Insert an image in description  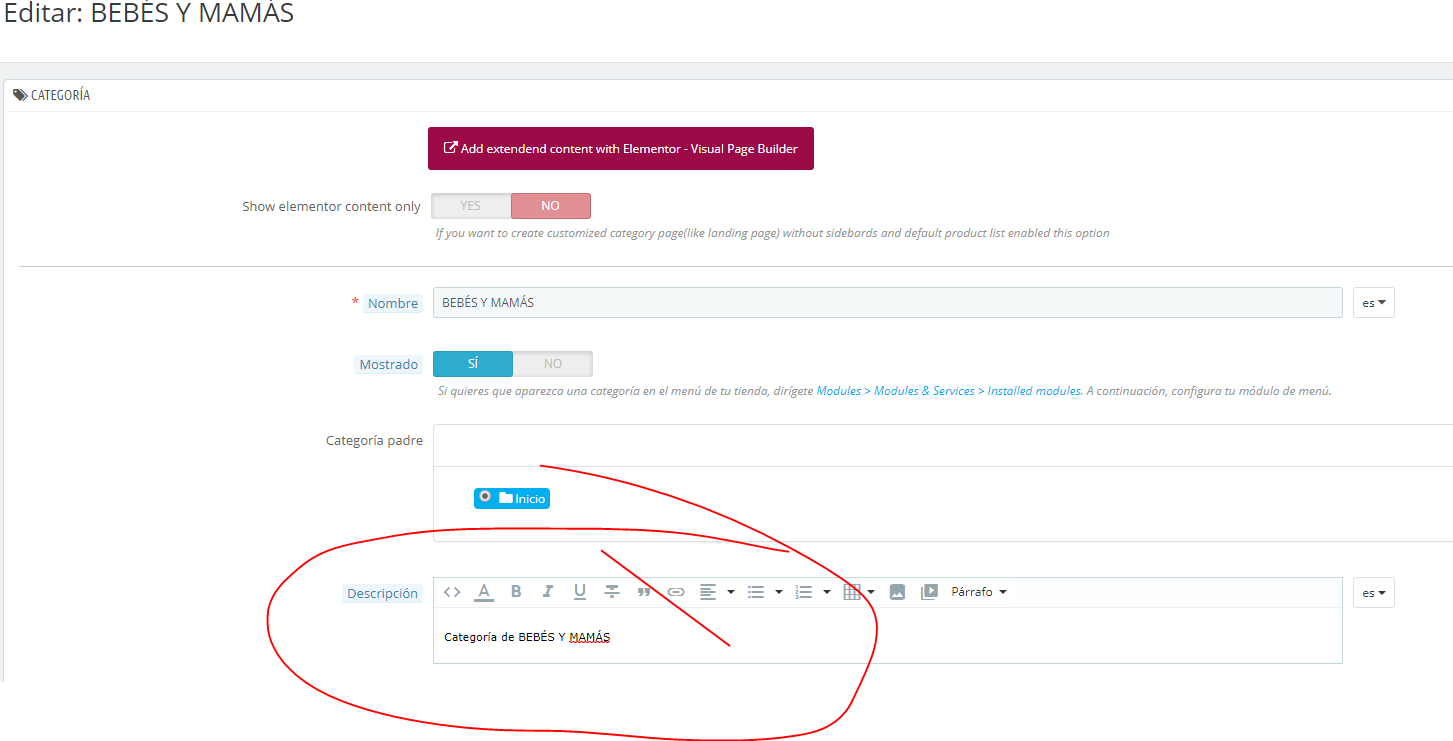pos(897,592)
